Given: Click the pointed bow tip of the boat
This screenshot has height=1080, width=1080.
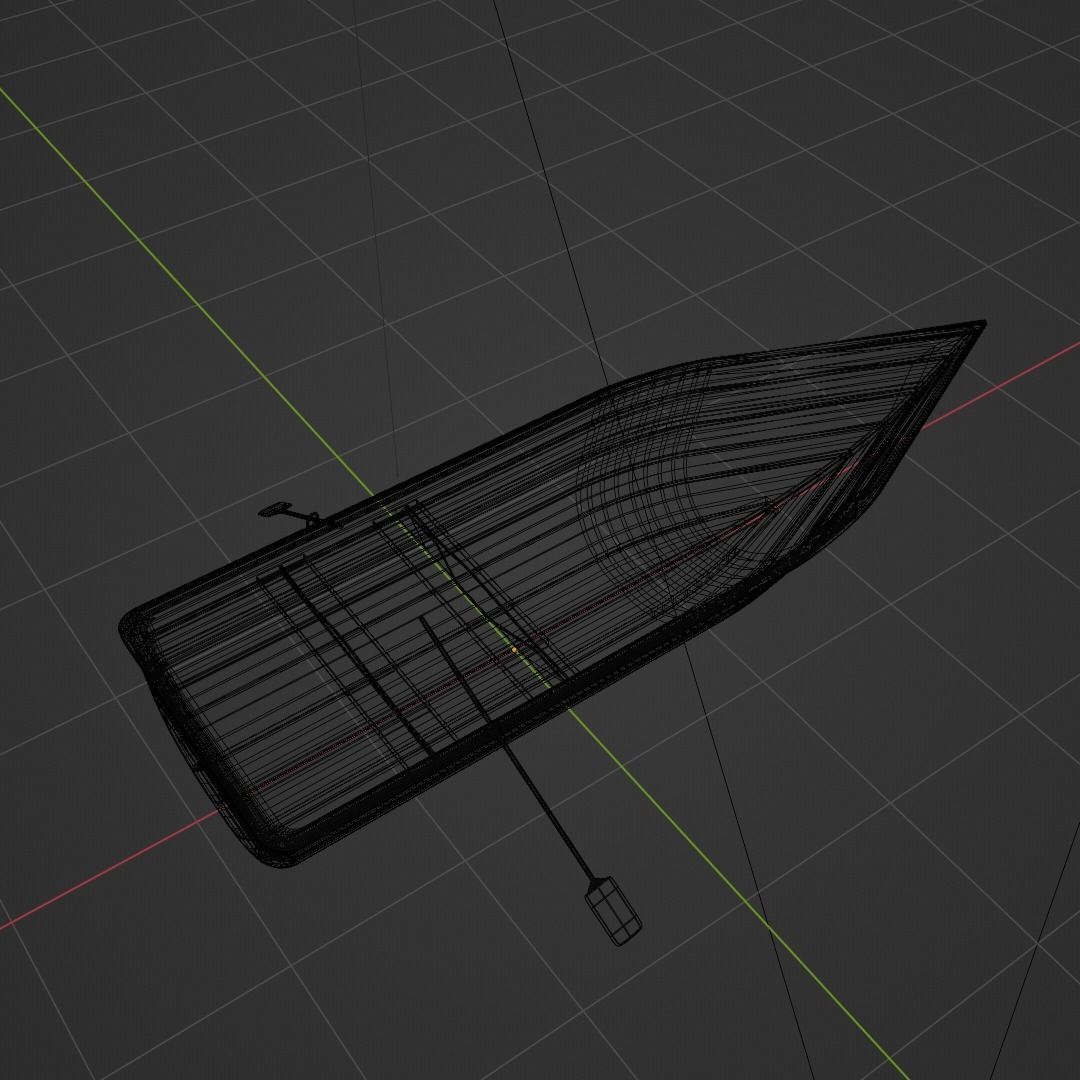Looking at the screenshot, I should (981, 325).
